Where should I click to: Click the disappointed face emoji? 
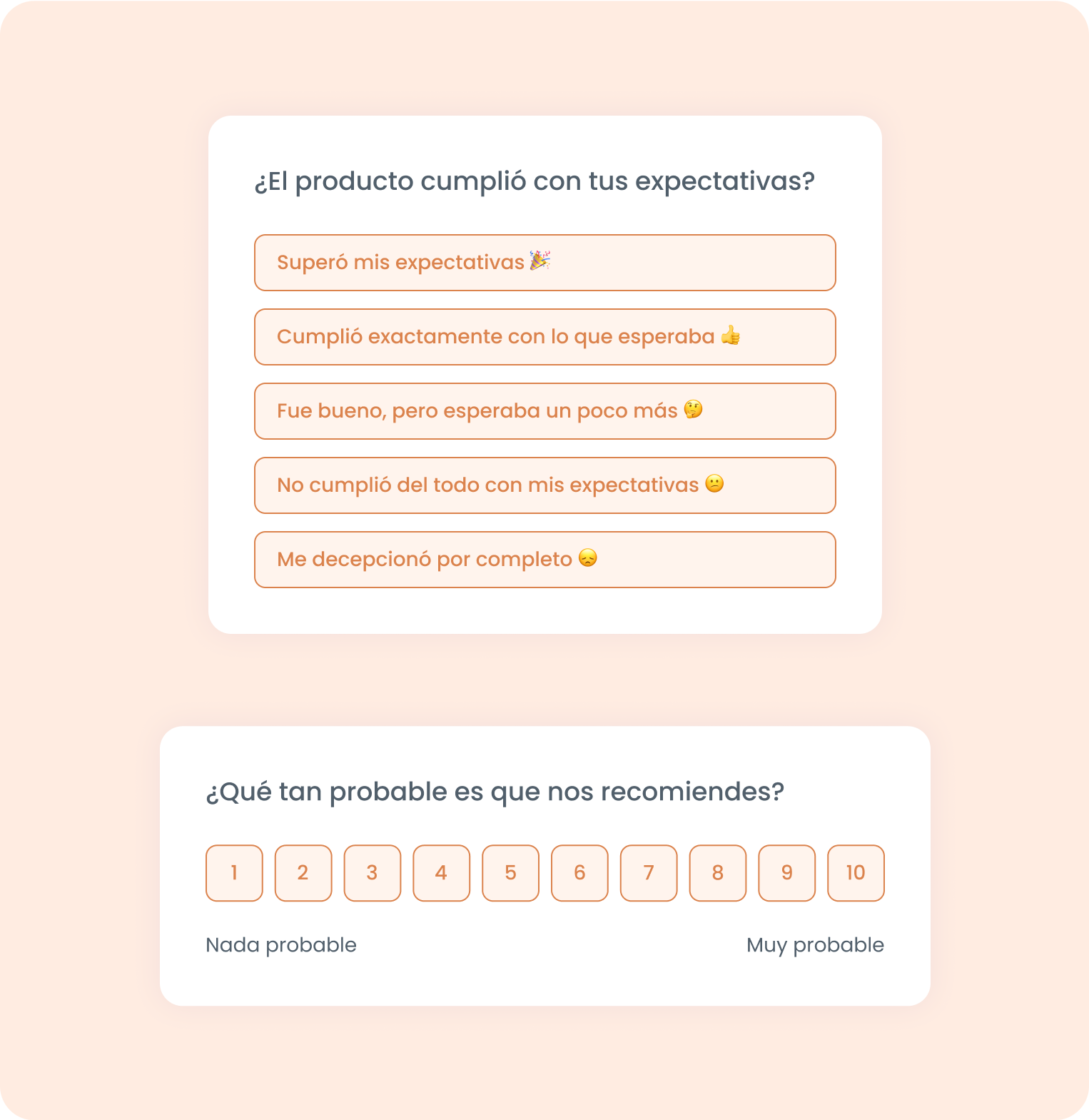(587, 558)
